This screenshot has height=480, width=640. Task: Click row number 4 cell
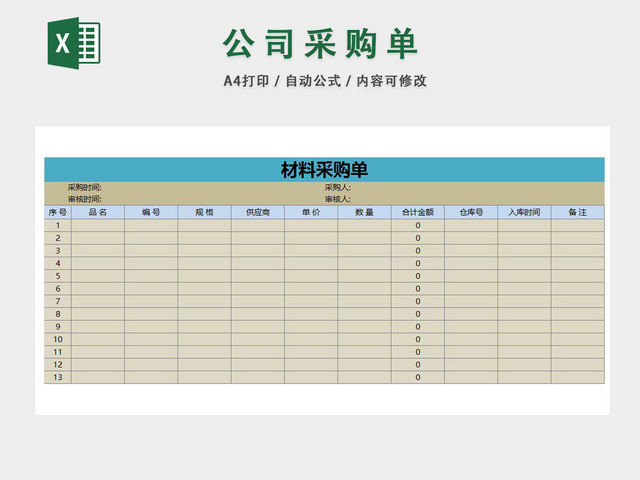pos(58,263)
